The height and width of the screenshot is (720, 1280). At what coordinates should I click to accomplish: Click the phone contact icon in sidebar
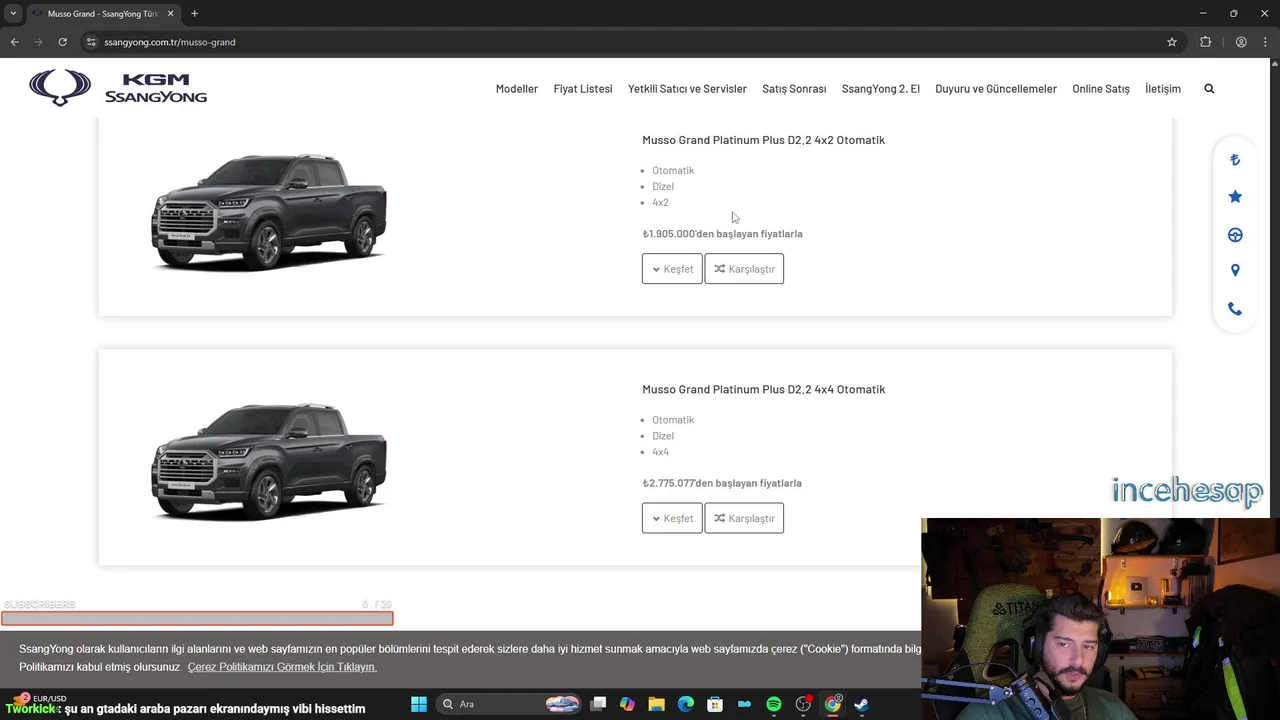pyautogui.click(x=1235, y=309)
